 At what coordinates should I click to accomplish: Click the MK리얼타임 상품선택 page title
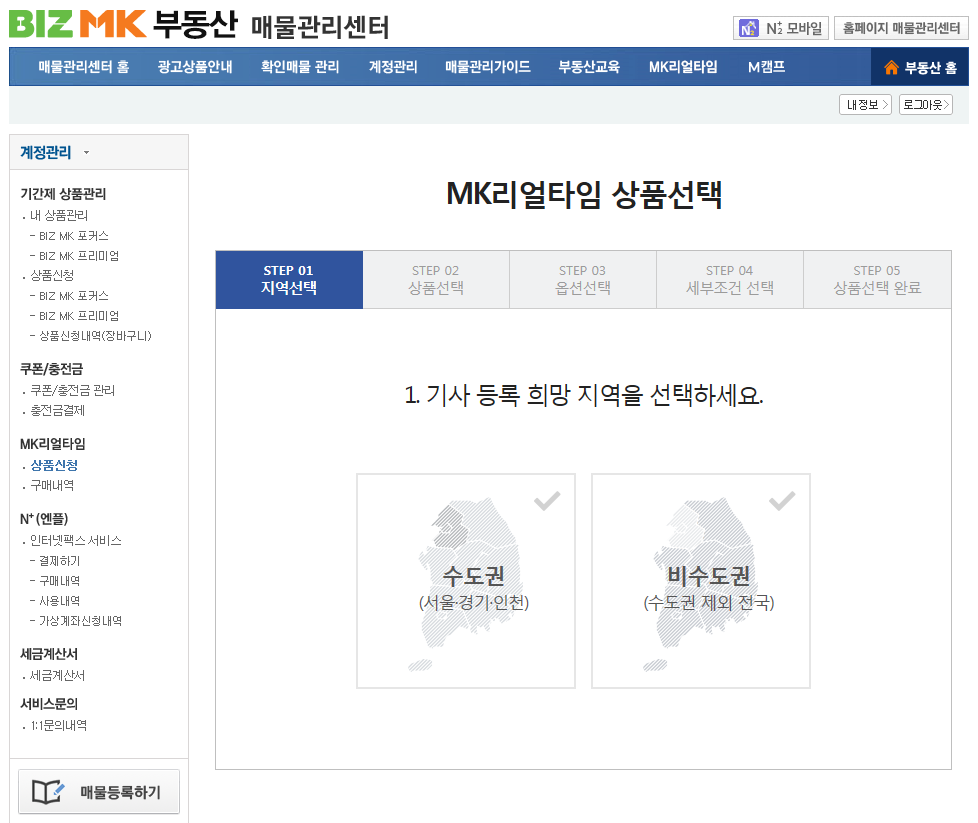click(x=584, y=194)
